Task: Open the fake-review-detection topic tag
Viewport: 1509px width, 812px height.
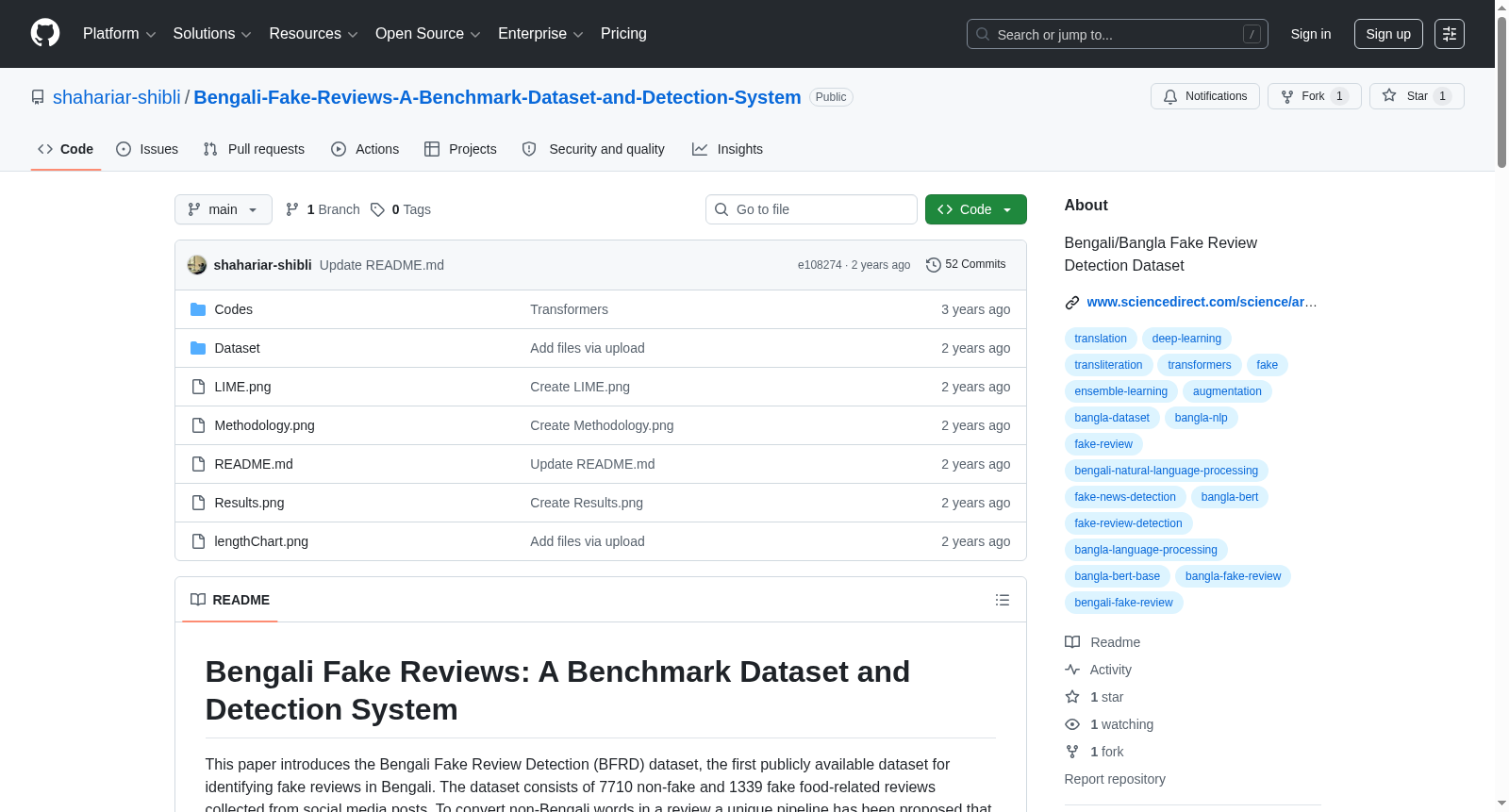Action: (x=1128, y=523)
